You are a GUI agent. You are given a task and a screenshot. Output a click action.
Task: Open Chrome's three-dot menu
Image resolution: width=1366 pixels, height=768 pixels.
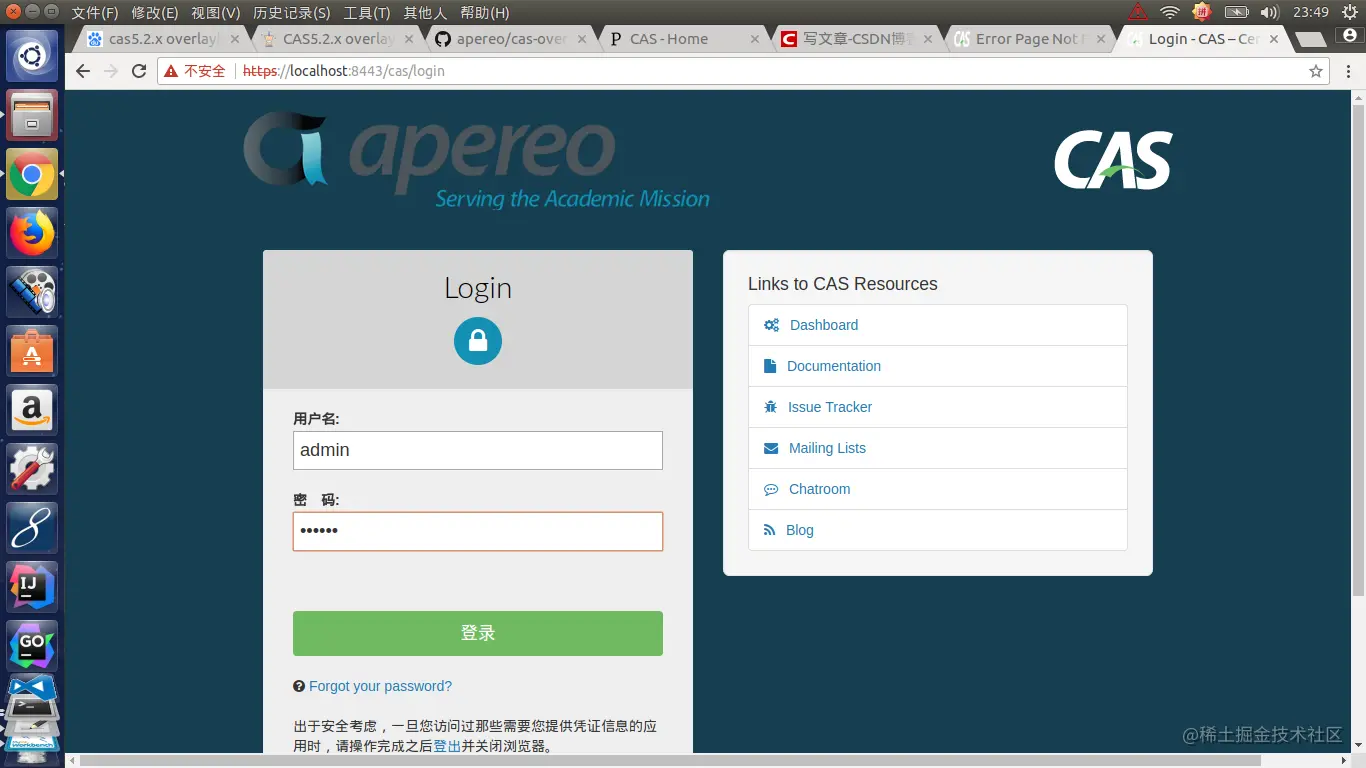click(1349, 71)
